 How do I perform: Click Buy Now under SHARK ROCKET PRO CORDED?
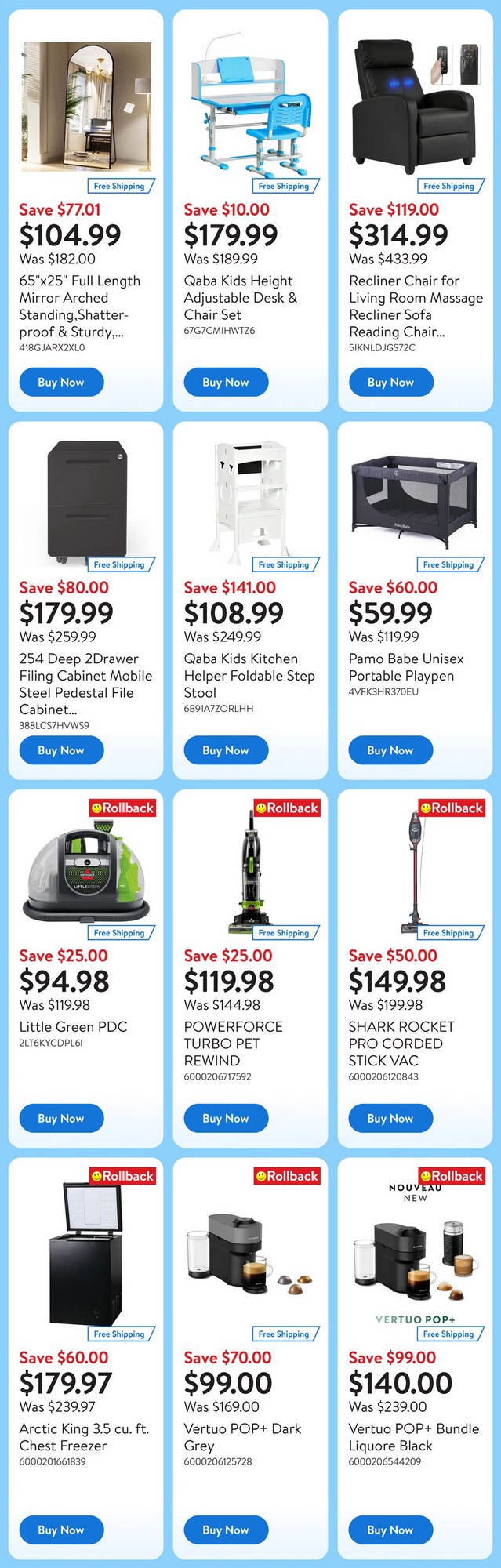click(390, 1119)
